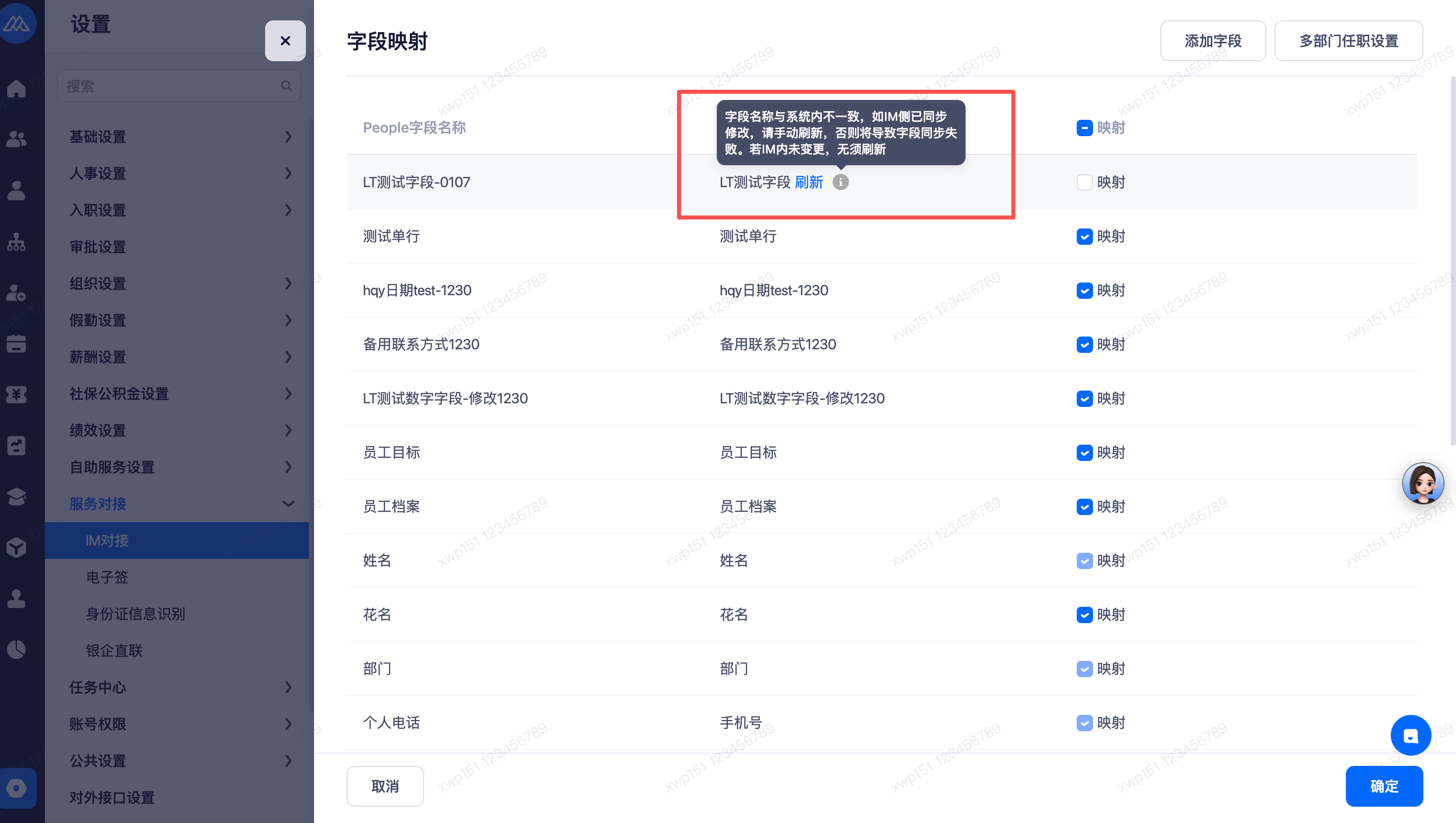Uncheck 映射 checkbox for 测试单行 row
Screen dimensions: 1456x823
(1084, 236)
